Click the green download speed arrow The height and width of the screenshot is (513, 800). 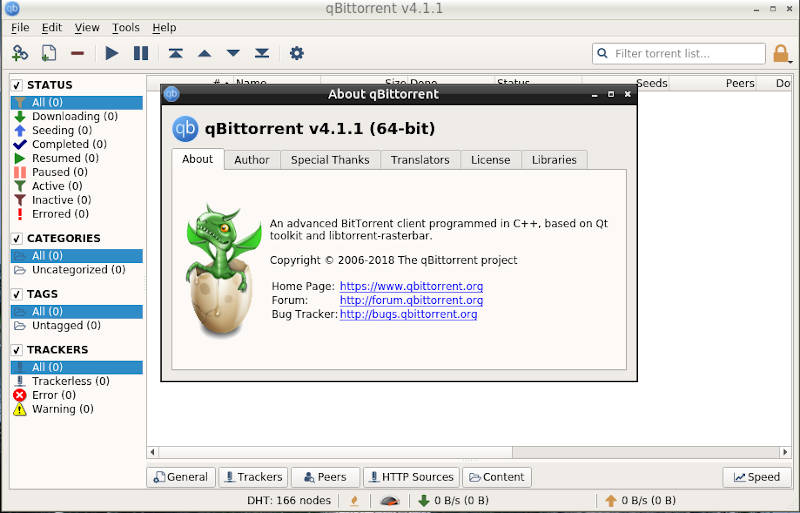pos(423,501)
